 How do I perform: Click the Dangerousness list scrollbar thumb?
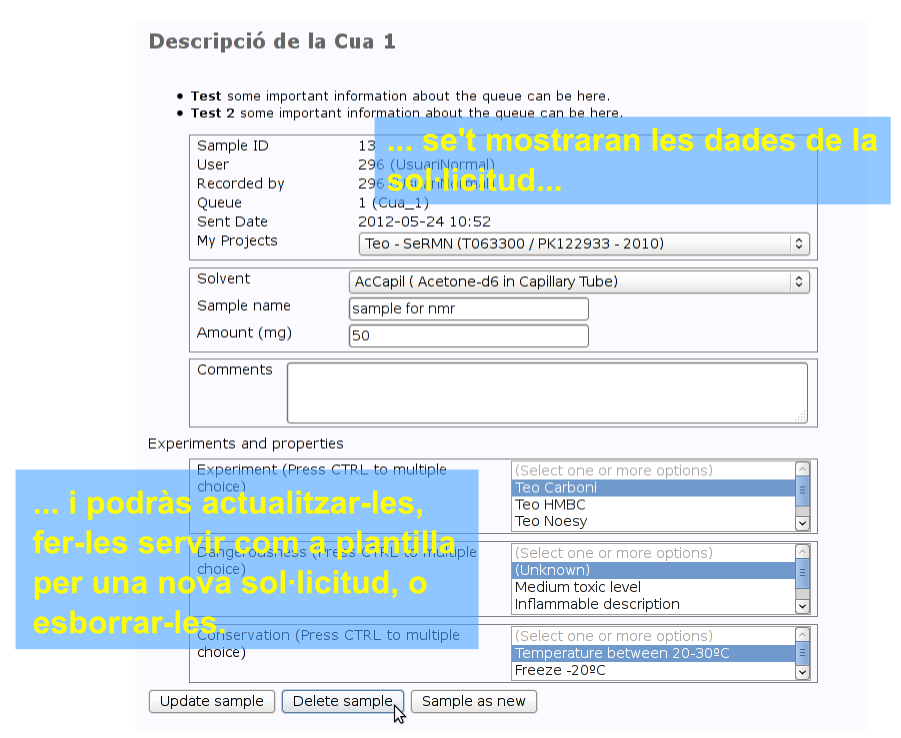(x=803, y=574)
